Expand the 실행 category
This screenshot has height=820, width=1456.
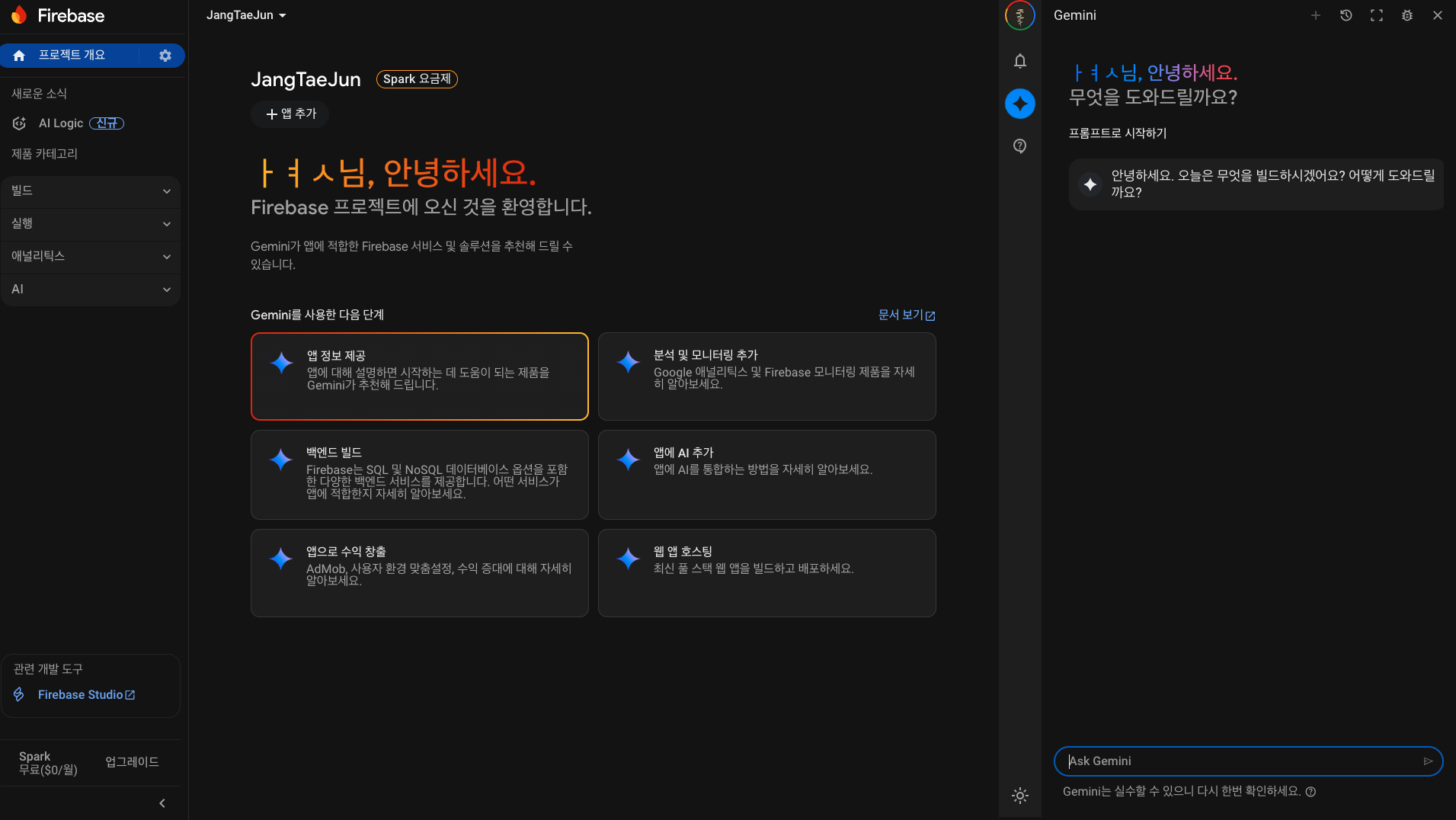click(x=91, y=224)
